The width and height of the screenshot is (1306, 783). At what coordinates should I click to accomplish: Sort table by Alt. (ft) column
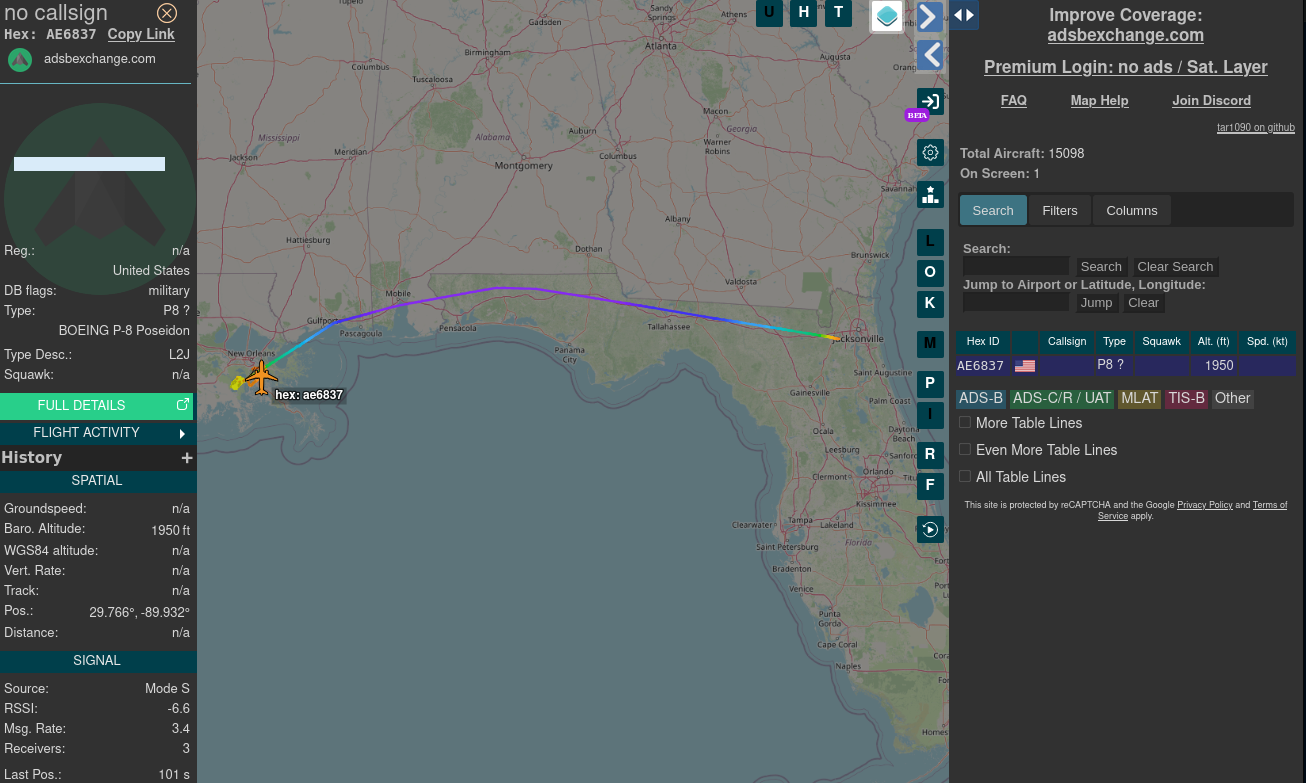click(1213, 342)
